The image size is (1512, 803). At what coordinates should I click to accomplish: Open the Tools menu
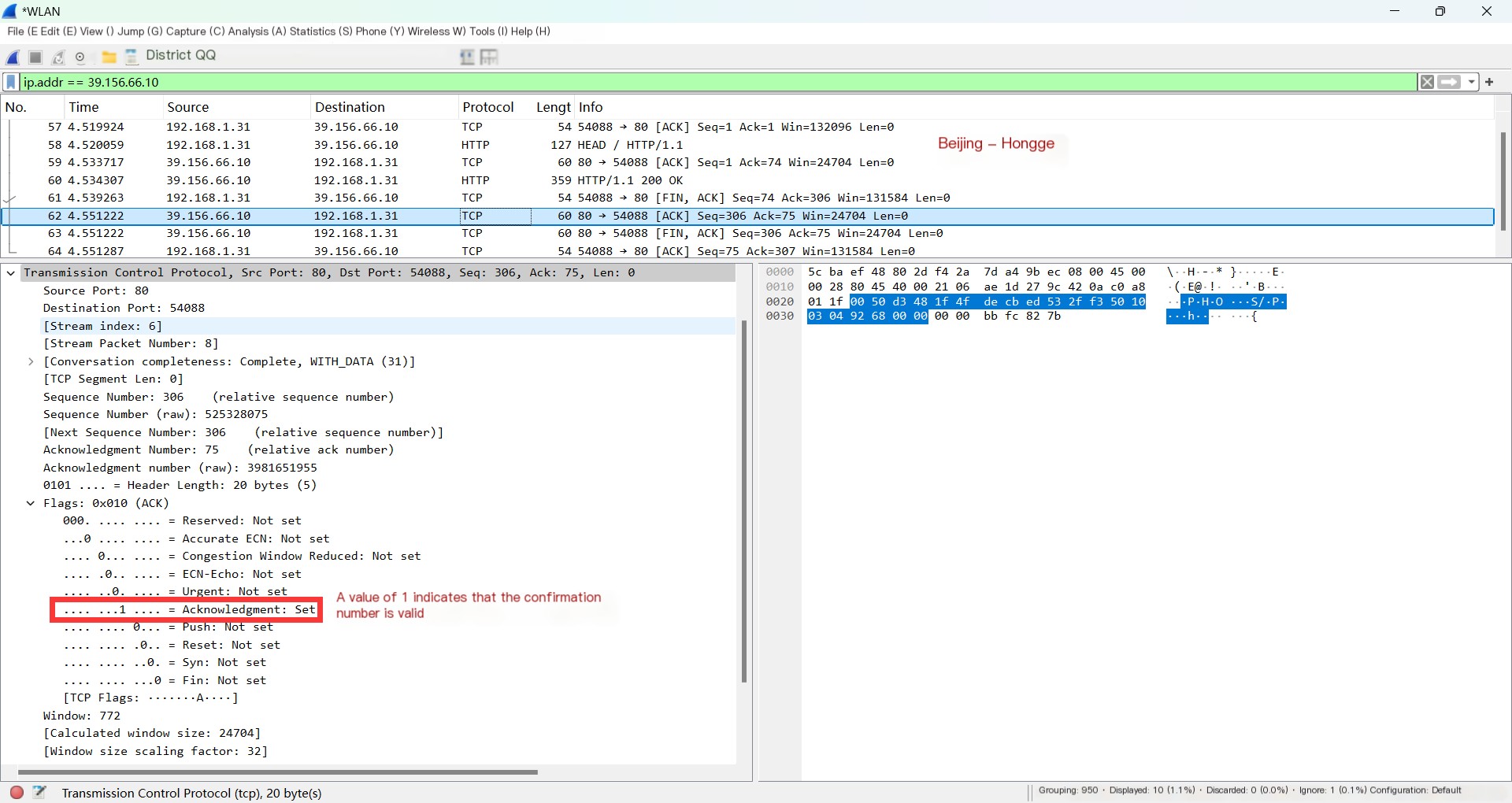tap(488, 31)
